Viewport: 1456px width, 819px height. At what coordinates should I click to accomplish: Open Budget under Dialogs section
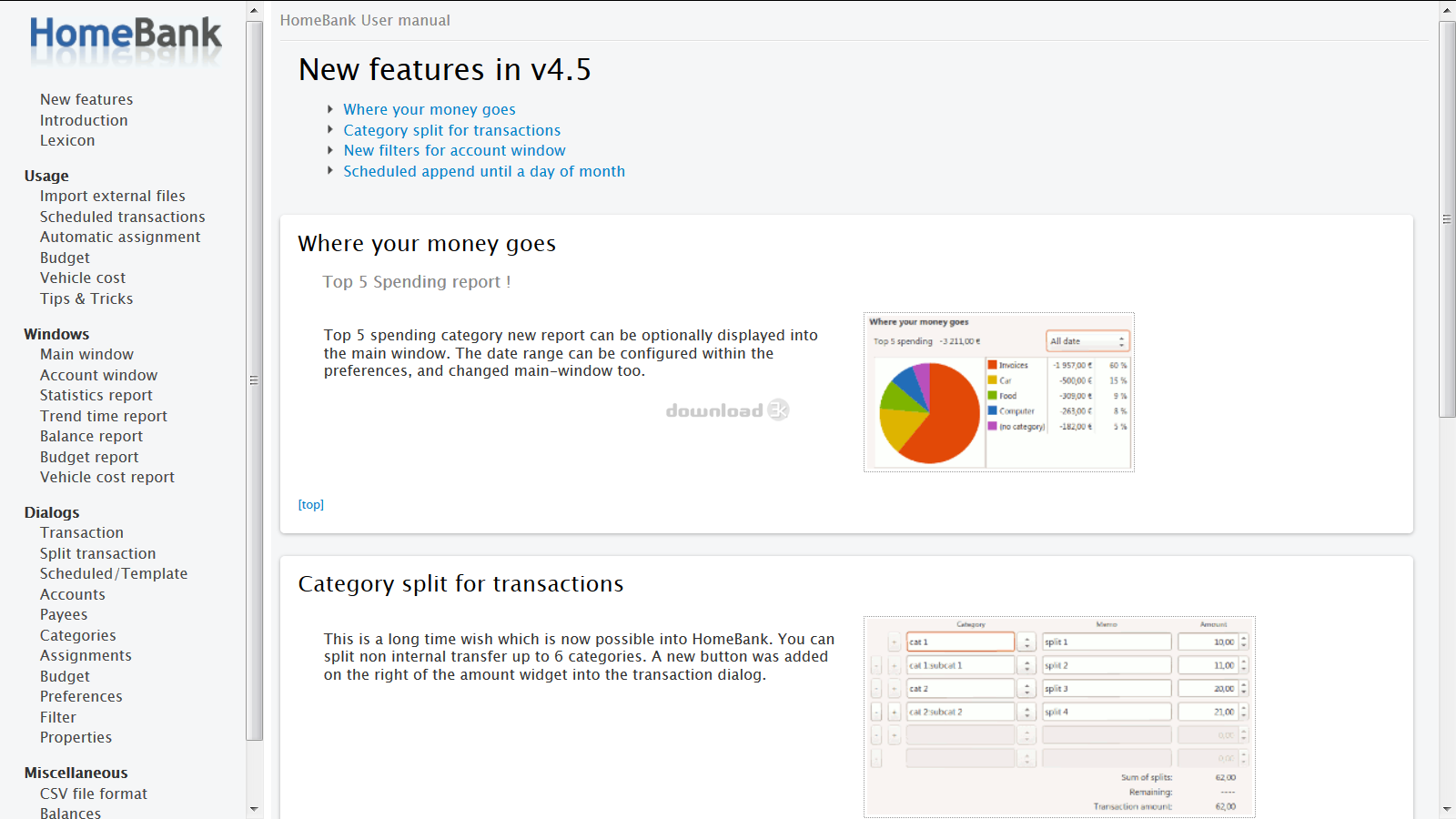65,676
